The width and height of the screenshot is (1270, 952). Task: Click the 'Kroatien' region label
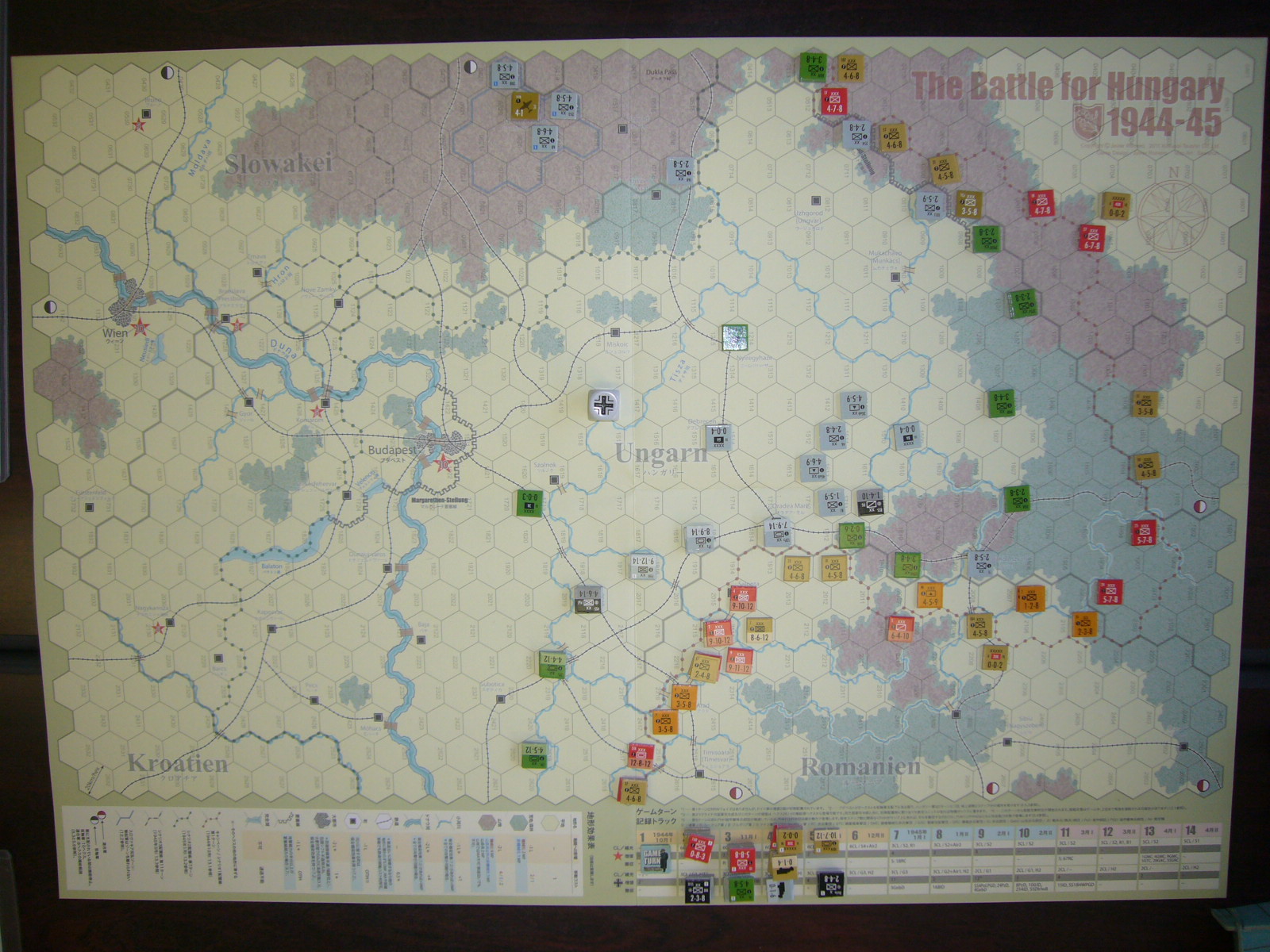[178, 763]
